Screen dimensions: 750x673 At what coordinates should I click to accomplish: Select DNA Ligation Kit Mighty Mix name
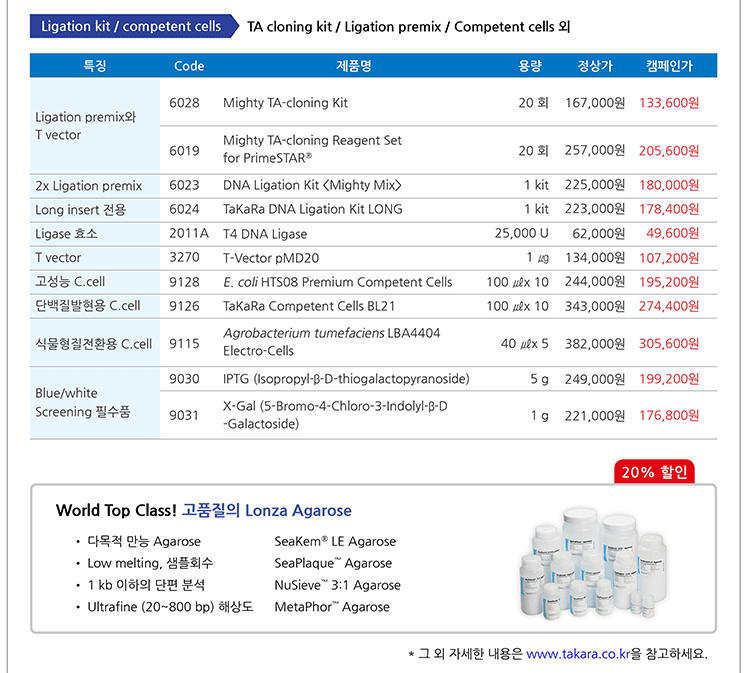(312, 185)
